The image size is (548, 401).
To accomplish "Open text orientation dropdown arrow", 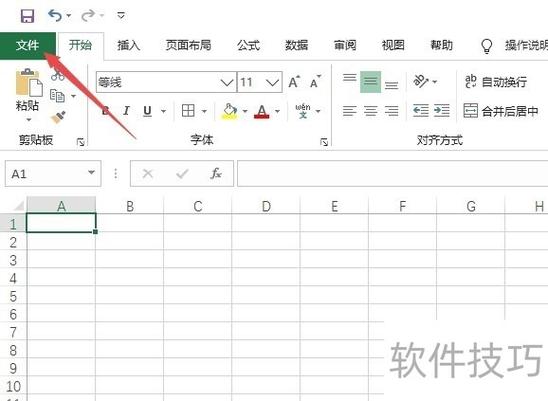I will coord(434,82).
